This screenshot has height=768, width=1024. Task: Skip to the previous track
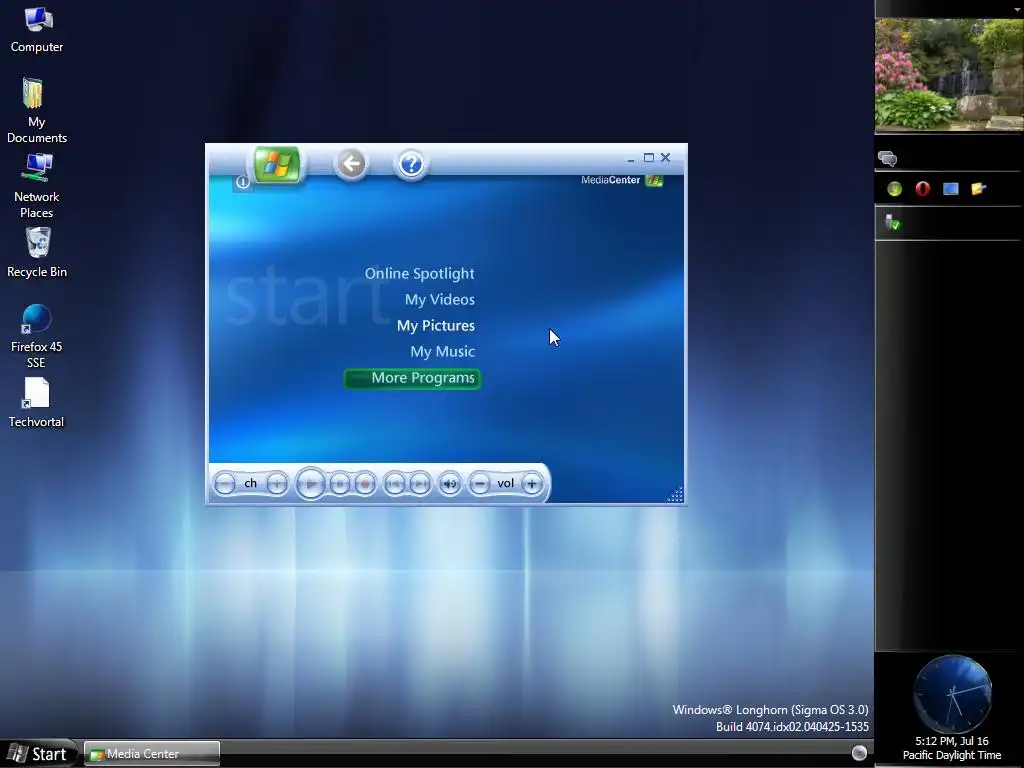[394, 484]
